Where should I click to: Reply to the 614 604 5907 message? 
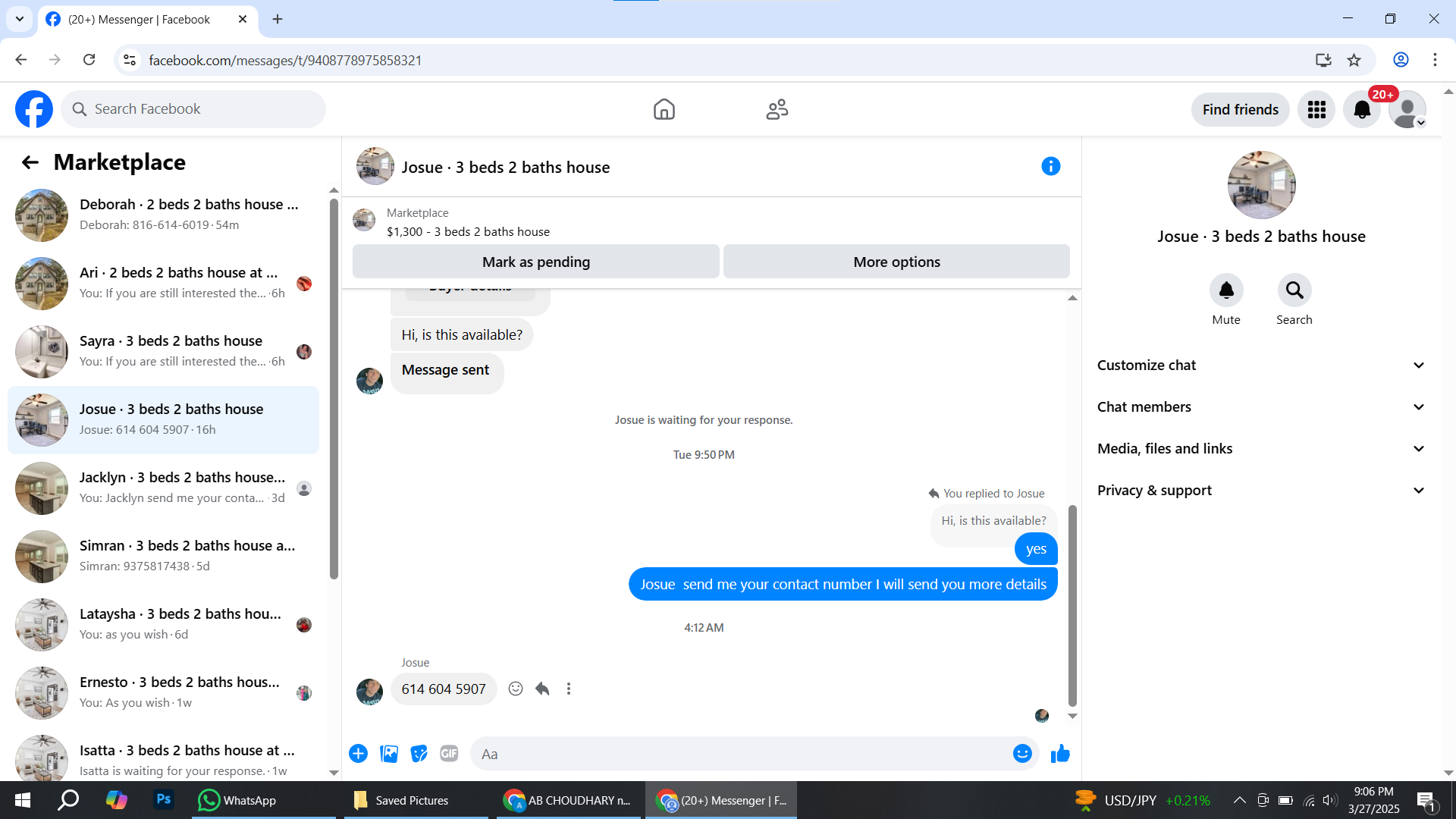(542, 689)
